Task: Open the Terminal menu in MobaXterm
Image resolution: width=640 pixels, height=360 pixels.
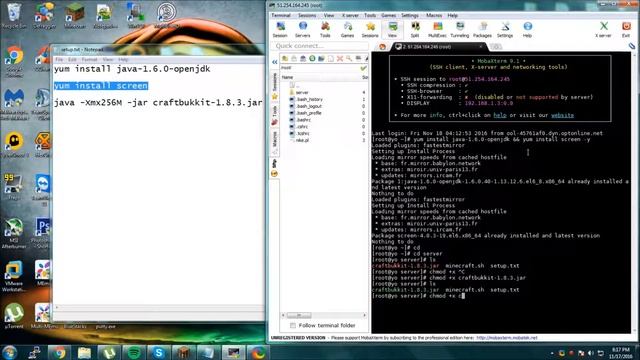Action: (x=281, y=16)
